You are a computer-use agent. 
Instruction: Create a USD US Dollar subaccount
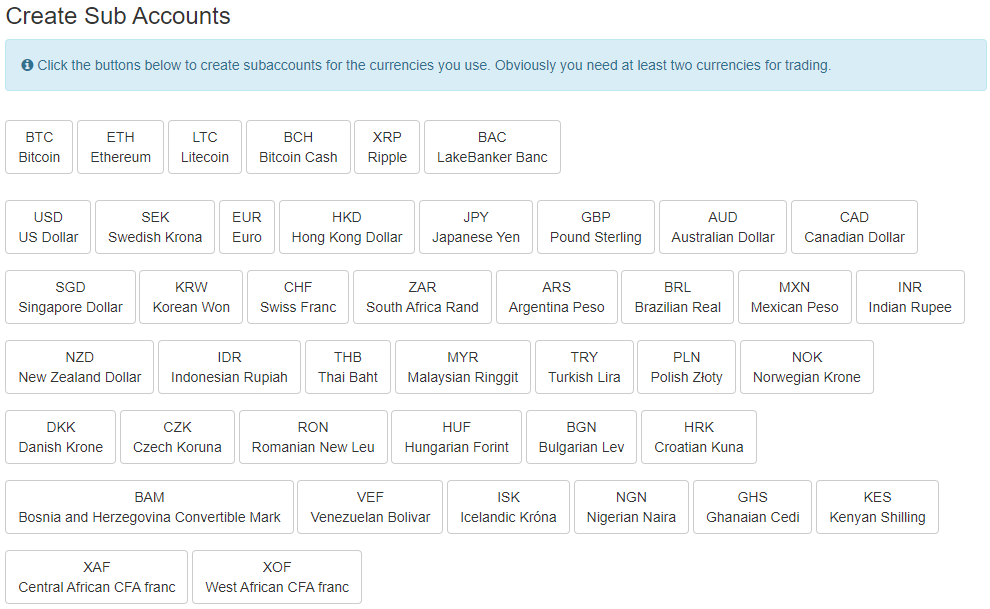[x=48, y=227]
